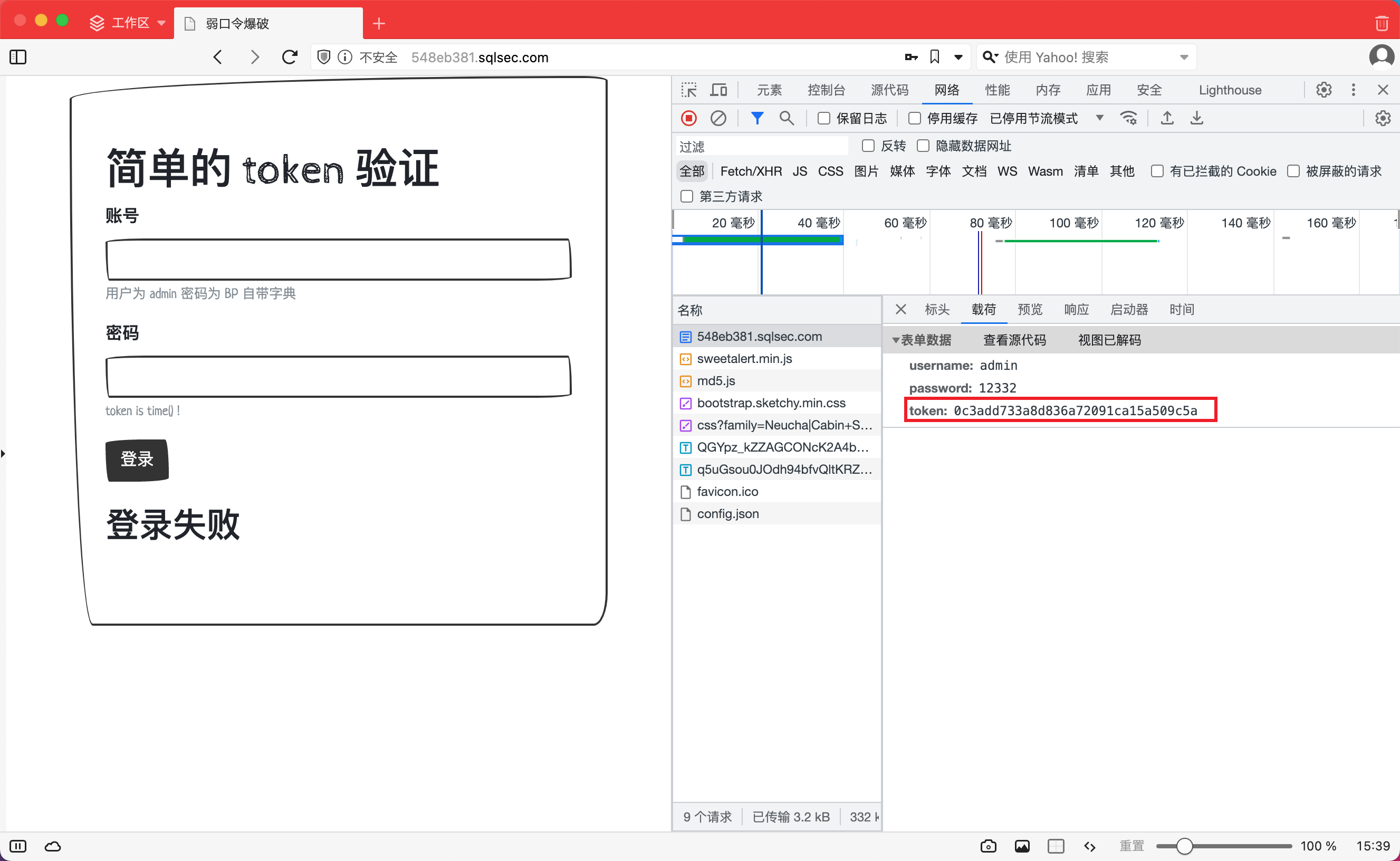The height and width of the screenshot is (861, 1400).
Task: Check 有已拦截的 Cookie option
Action: [1157, 171]
